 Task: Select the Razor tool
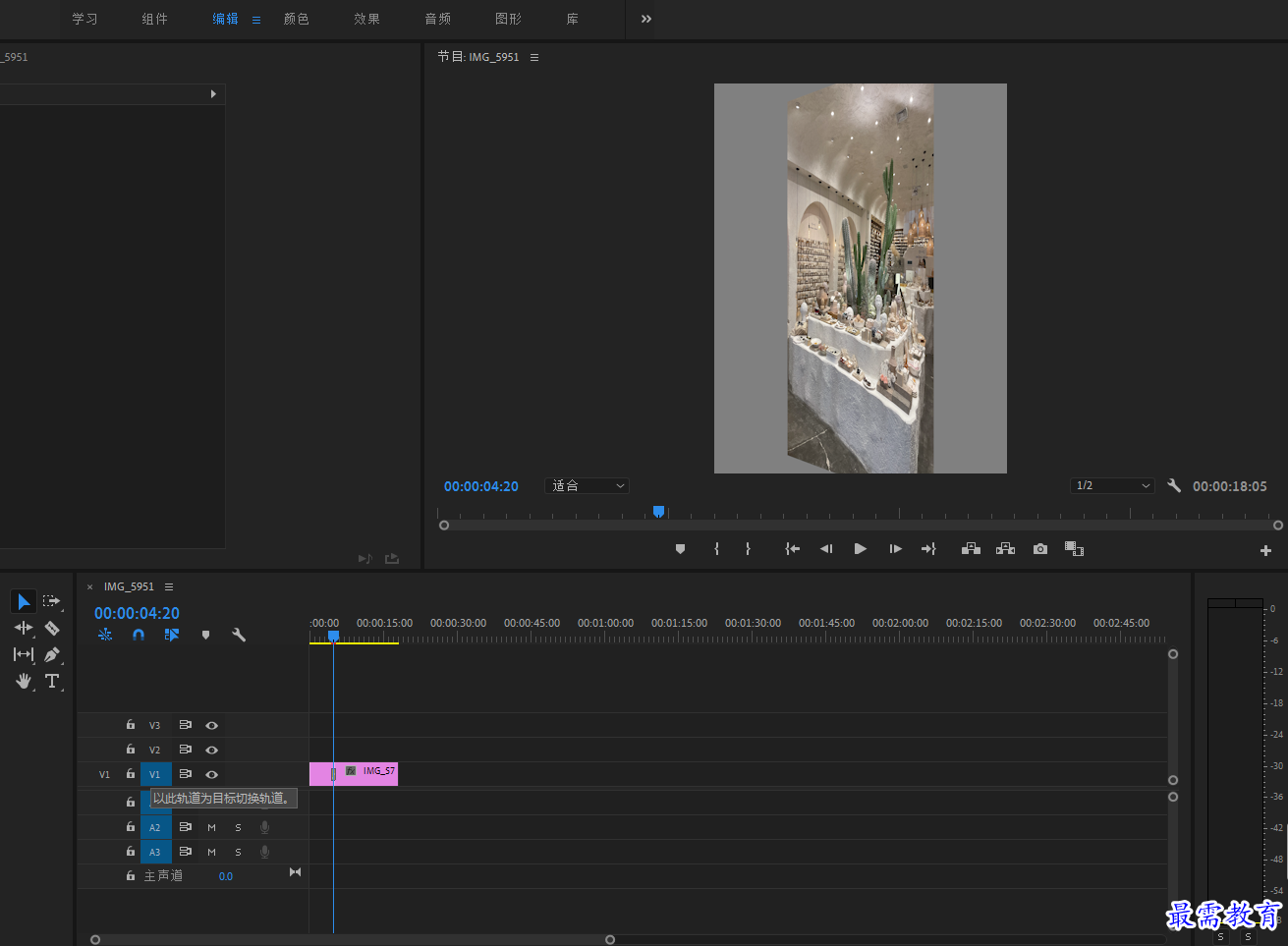pyautogui.click(x=52, y=628)
